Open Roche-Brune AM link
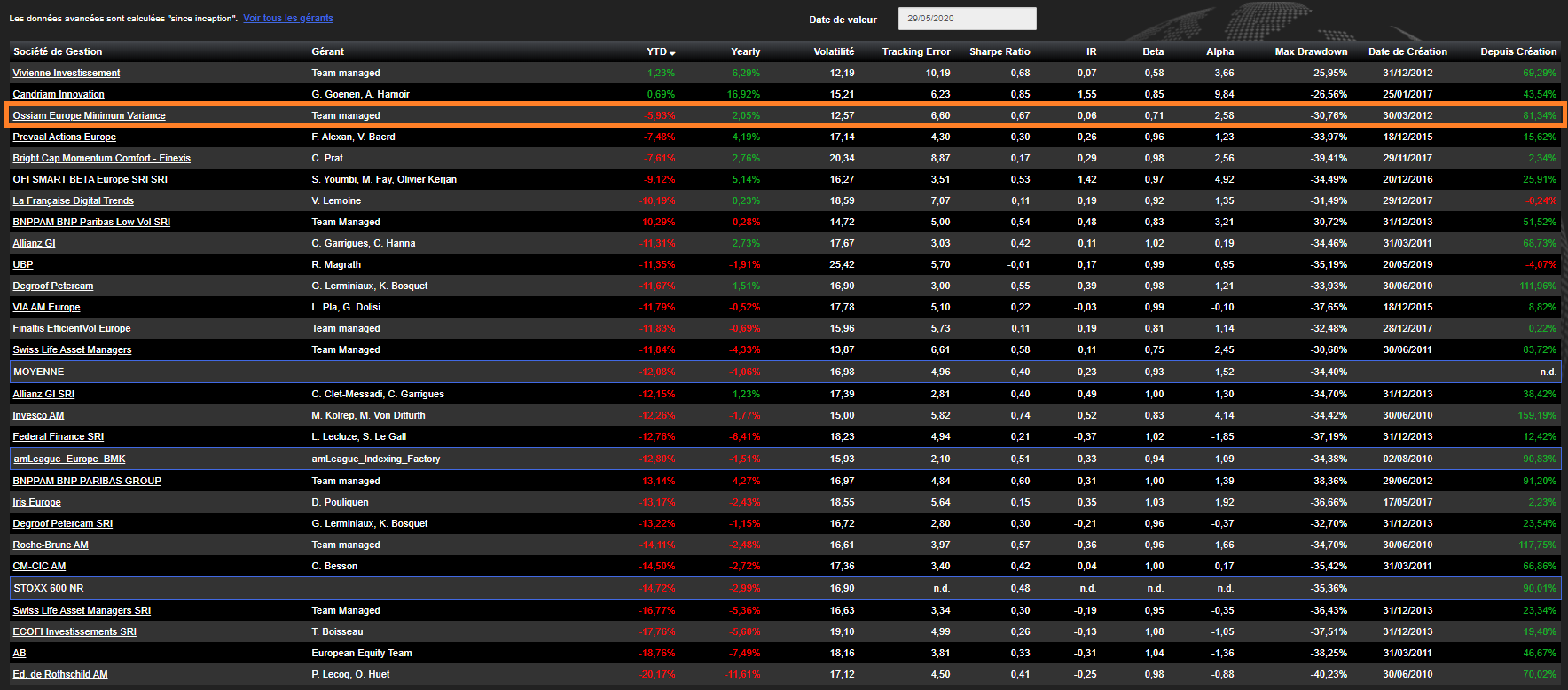 (x=51, y=545)
